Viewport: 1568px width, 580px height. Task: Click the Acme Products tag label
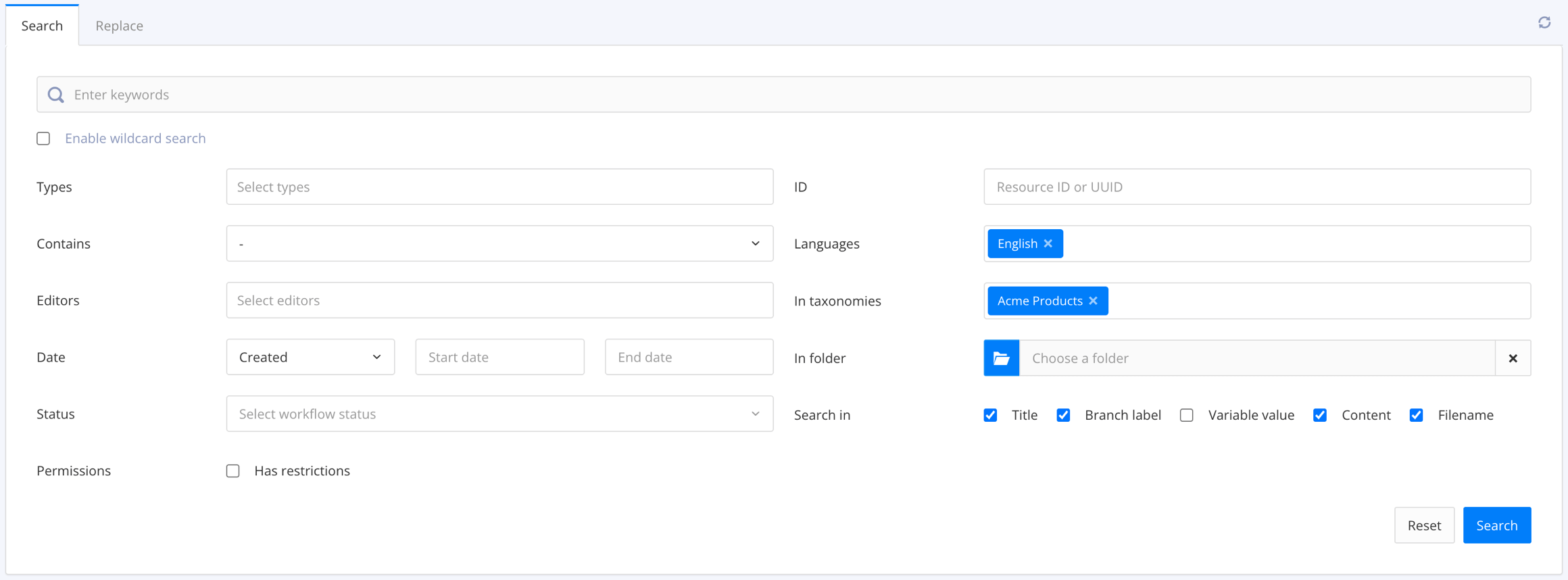pos(1039,301)
